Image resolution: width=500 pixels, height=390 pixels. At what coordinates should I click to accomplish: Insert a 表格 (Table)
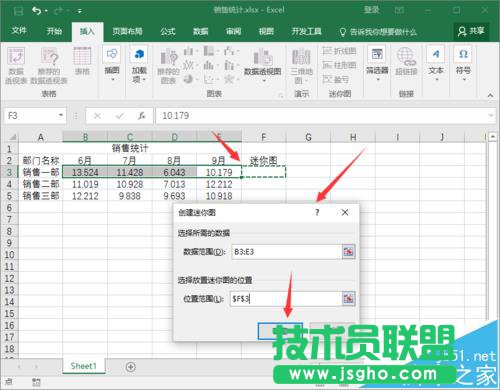(82, 61)
